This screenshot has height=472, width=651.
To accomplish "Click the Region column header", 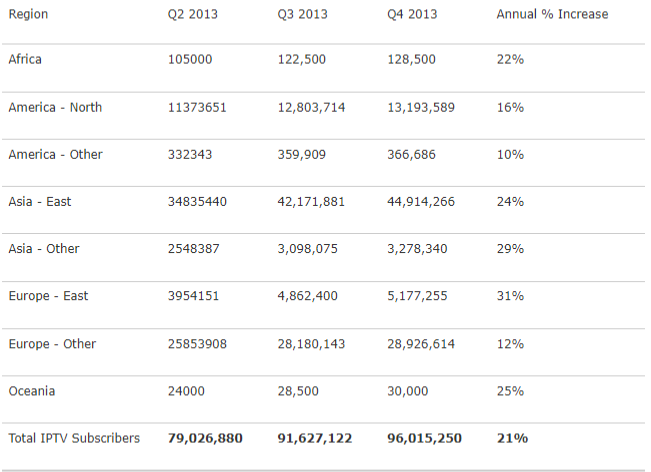I will 28,15.
